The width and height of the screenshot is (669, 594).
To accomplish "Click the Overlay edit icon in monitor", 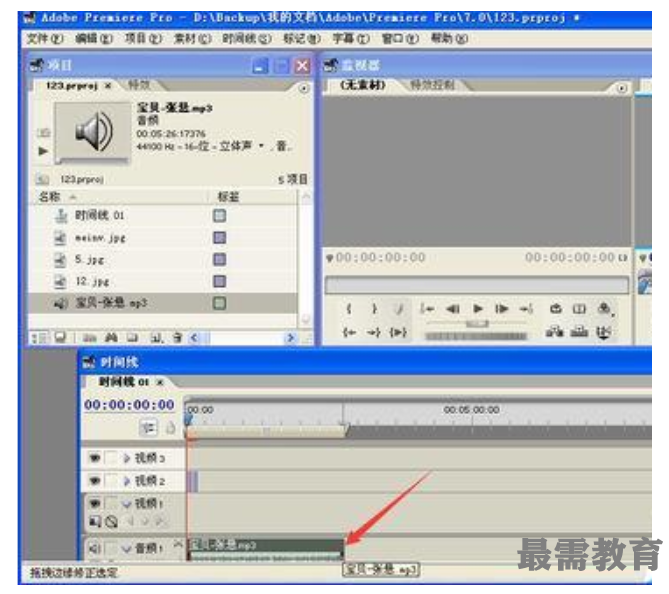I will 579,332.
